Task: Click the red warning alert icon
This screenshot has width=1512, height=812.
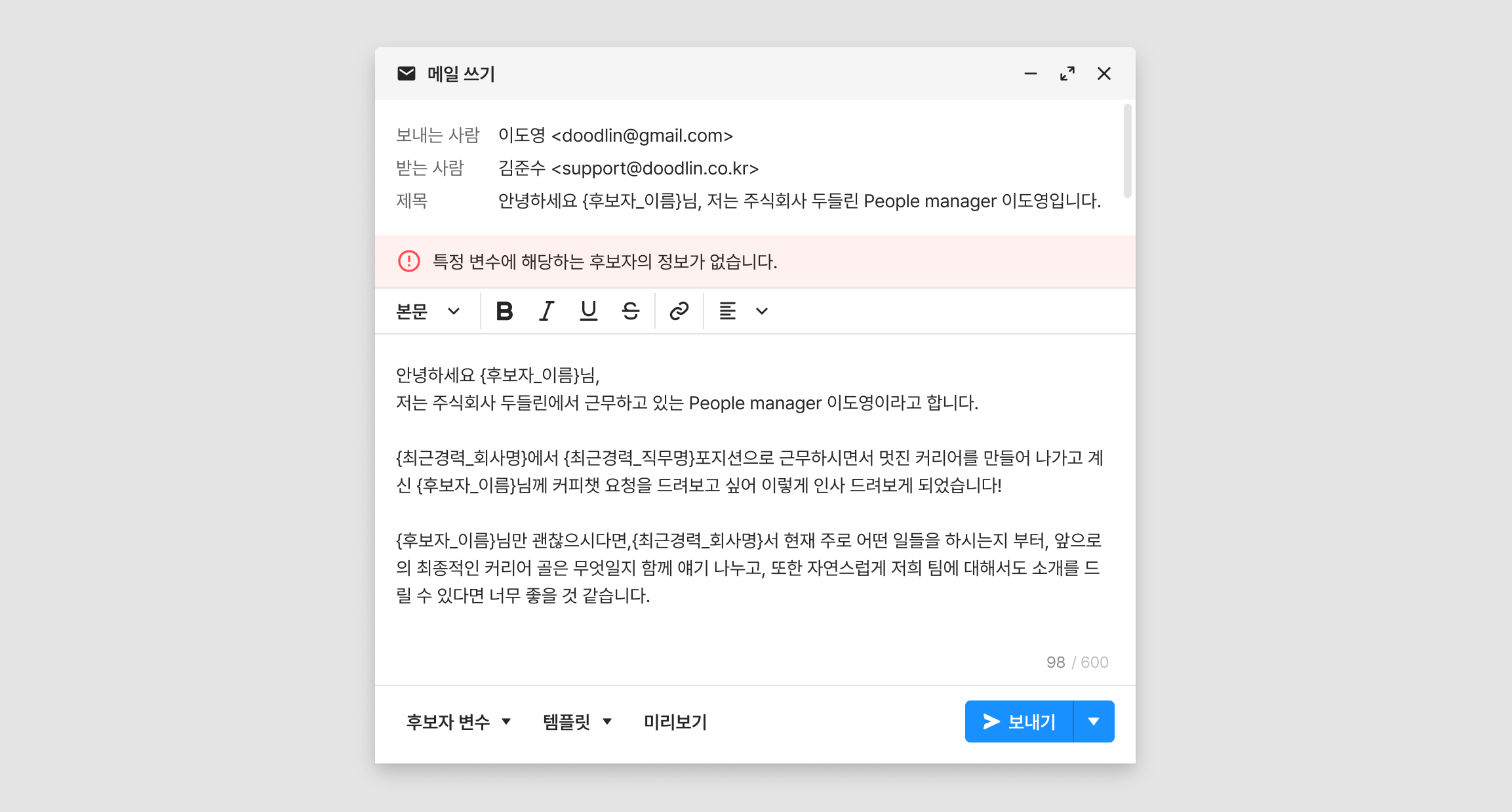Action: click(409, 261)
